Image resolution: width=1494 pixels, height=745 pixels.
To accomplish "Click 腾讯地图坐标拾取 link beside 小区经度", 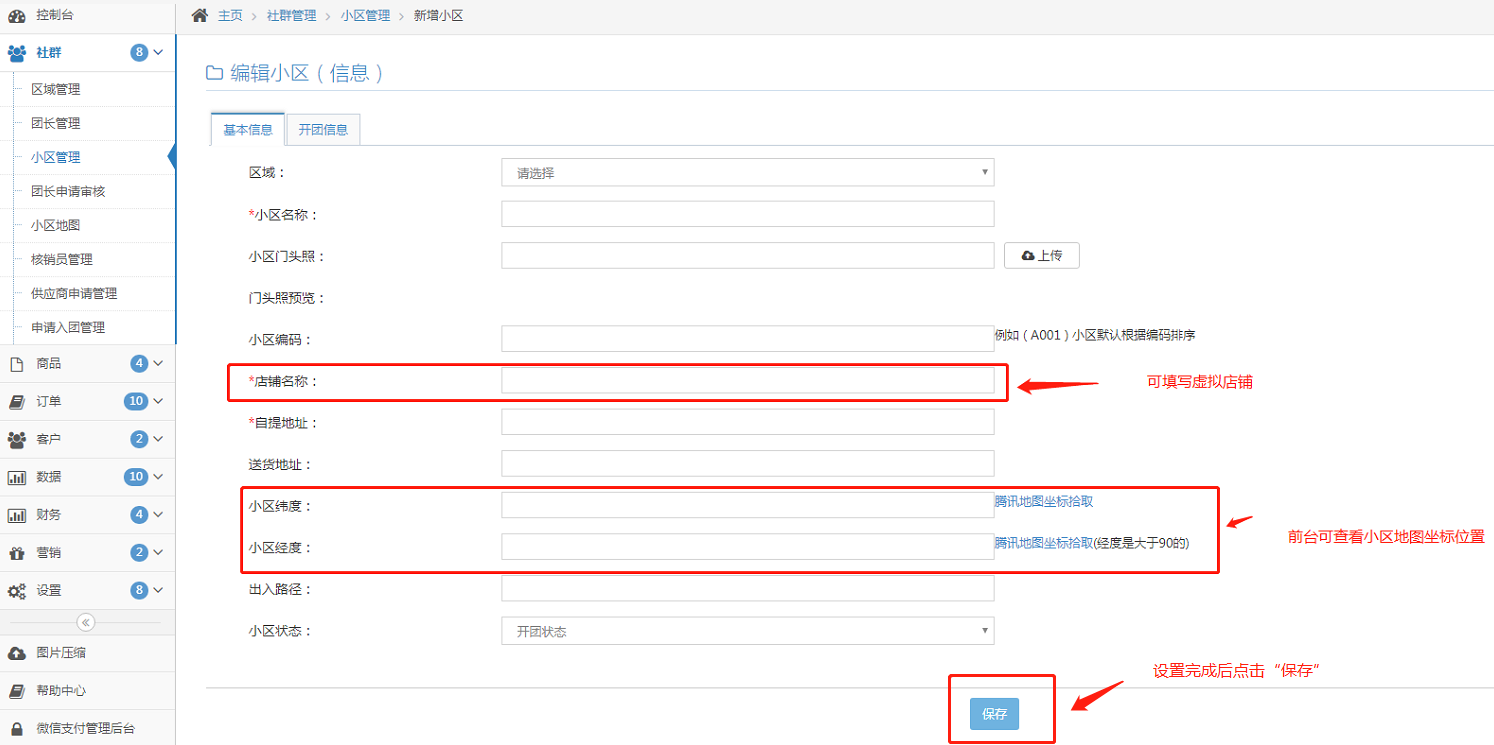I will tap(1043, 543).
